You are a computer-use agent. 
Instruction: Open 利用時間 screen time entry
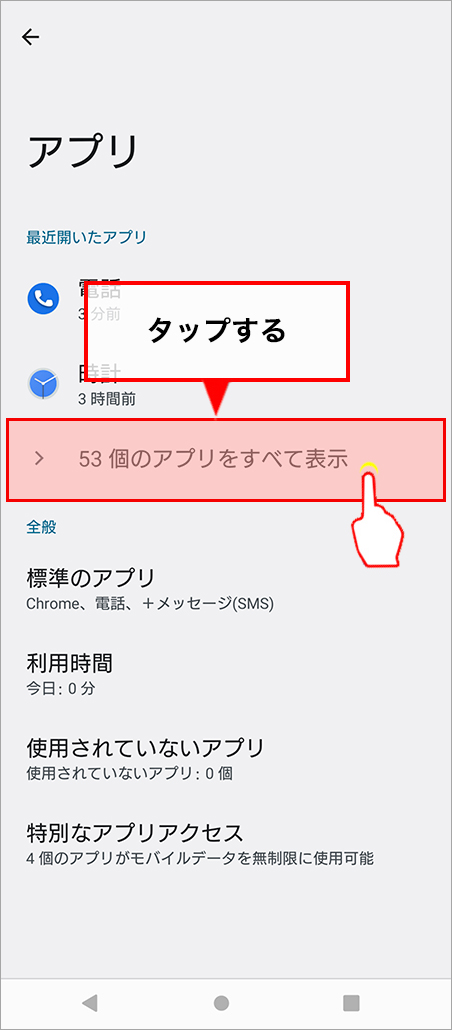pos(226,673)
